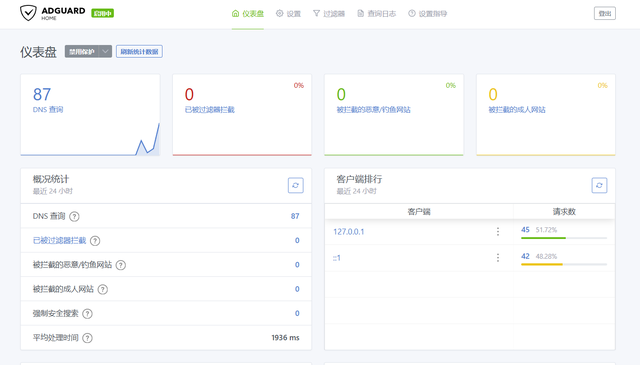This screenshot has width=640, height=365.
Task: Click help icon next to 平均处理时间 row
Action: (87, 338)
